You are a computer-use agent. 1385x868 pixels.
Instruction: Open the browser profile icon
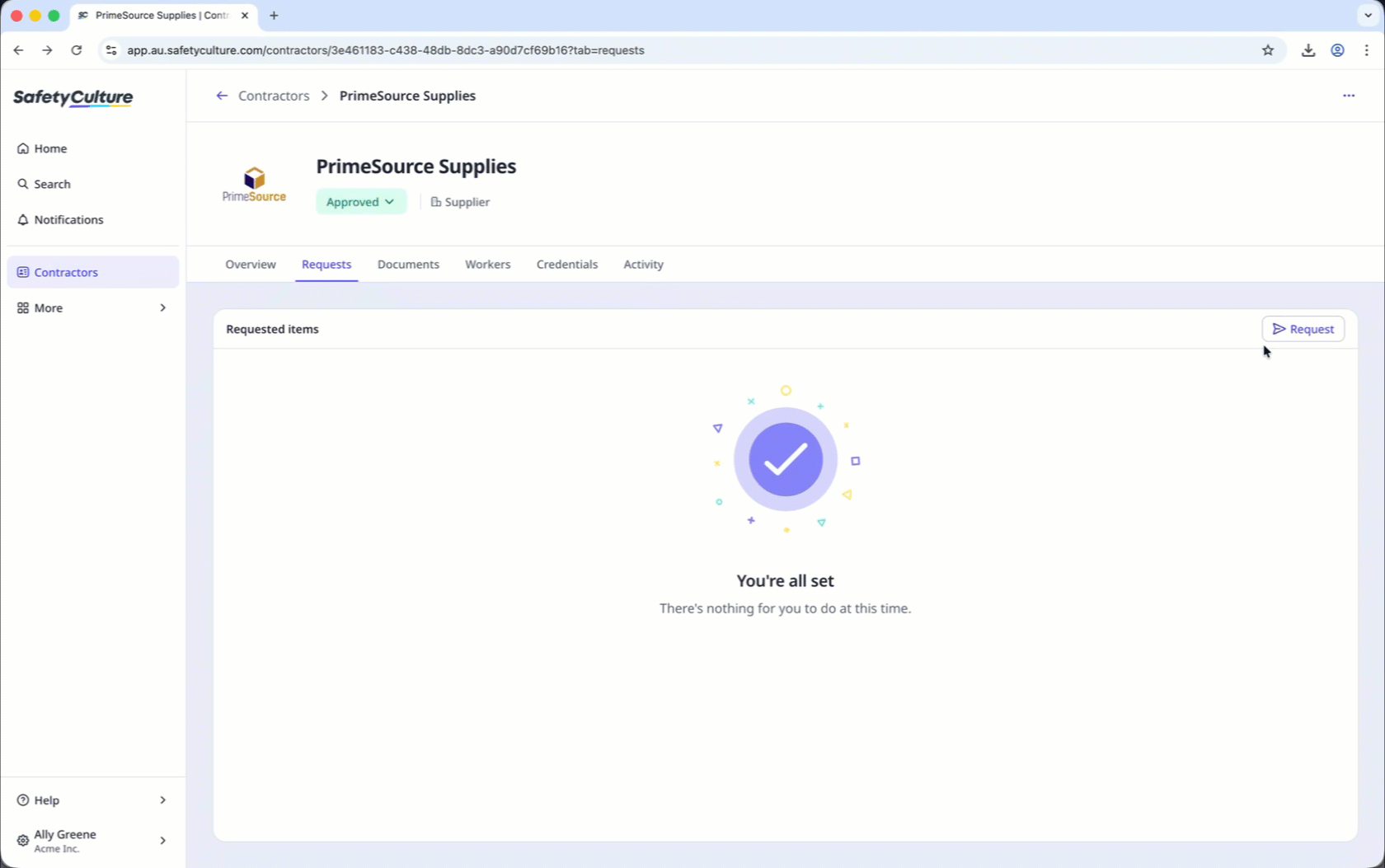point(1338,50)
